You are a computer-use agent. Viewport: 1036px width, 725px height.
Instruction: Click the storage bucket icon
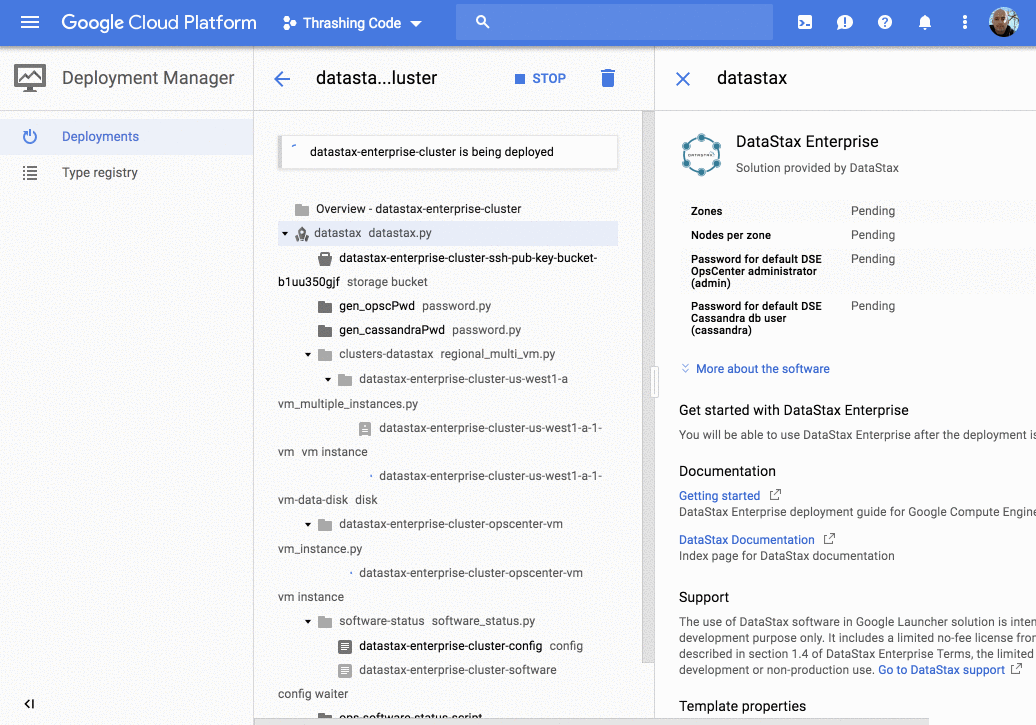[x=324, y=258]
